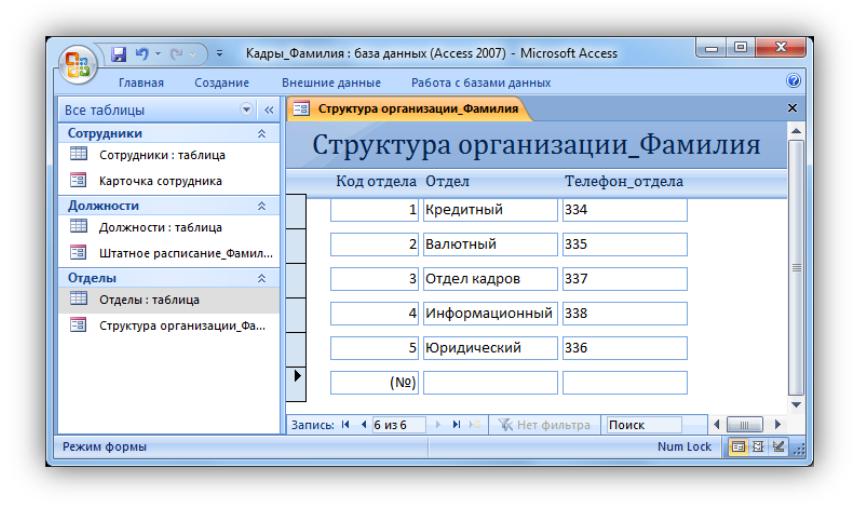Viewport: 859px width, 509px height.
Task: Create a new blank record from the navigation bar
Action: 475,425
